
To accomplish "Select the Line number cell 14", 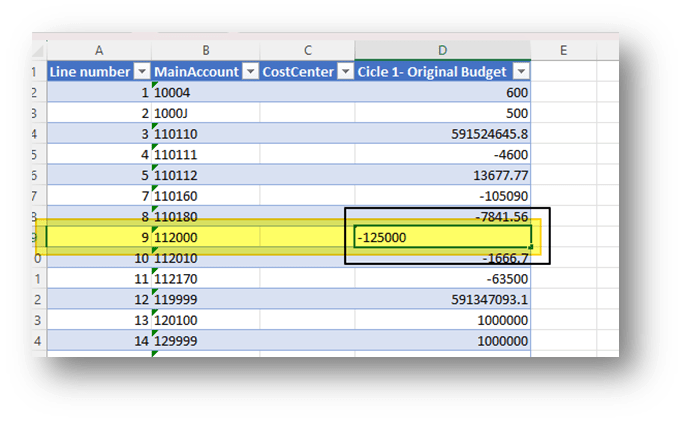I will (x=99, y=341).
